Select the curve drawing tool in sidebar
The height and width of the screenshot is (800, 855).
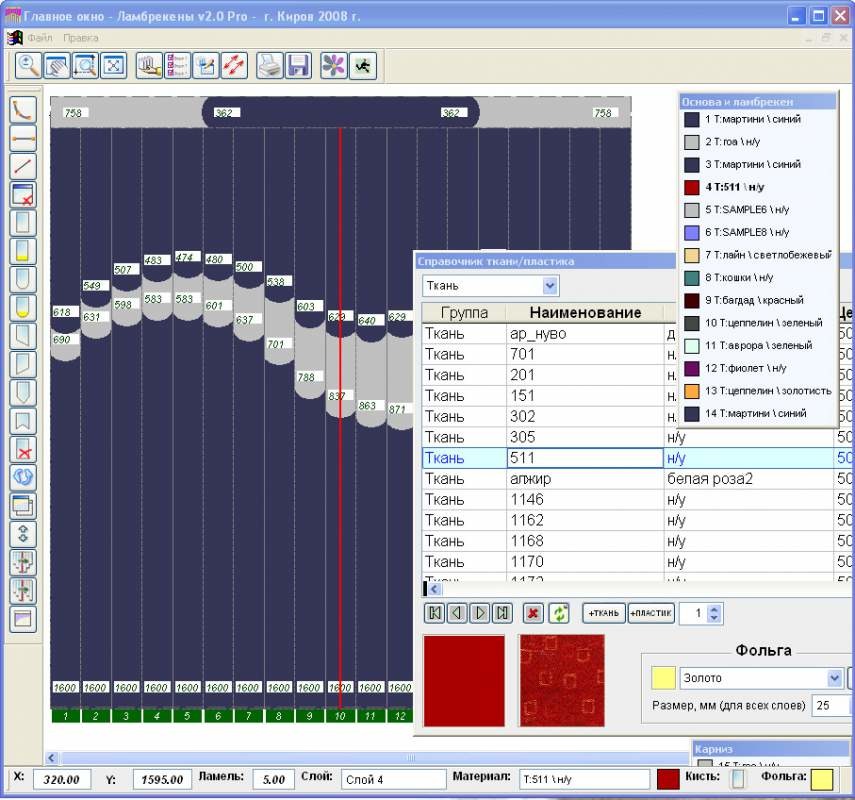pyautogui.click(x=23, y=109)
